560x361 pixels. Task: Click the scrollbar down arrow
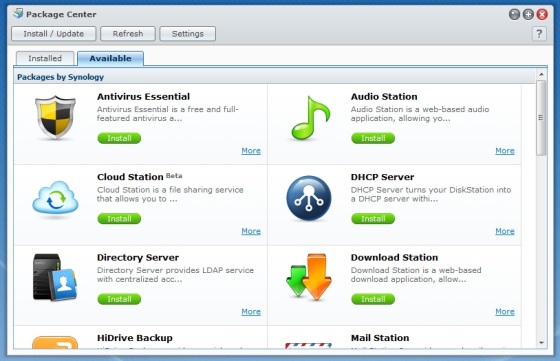(541, 343)
